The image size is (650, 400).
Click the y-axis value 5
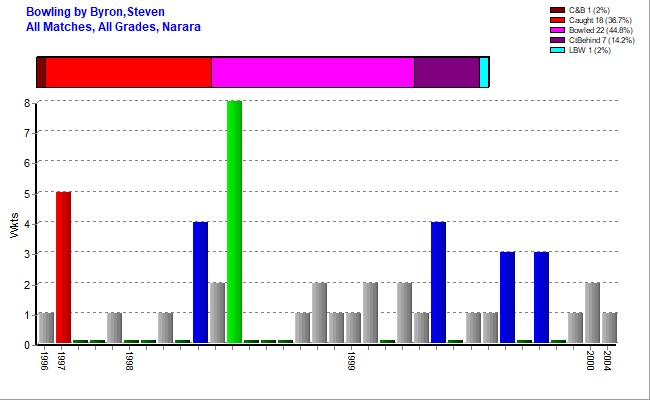tap(27, 194)
